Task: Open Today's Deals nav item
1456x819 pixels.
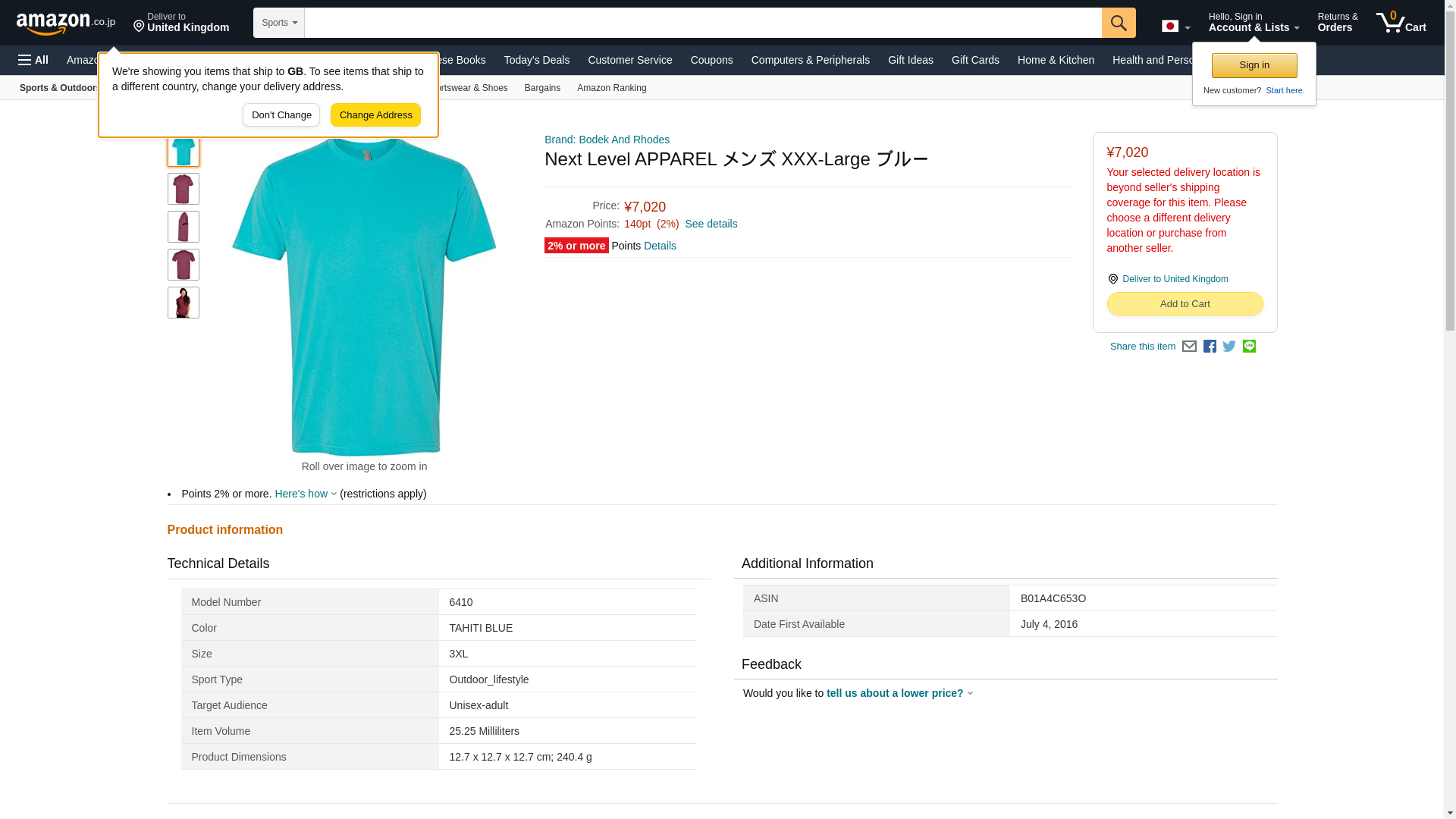Action: tap(536, 60)
